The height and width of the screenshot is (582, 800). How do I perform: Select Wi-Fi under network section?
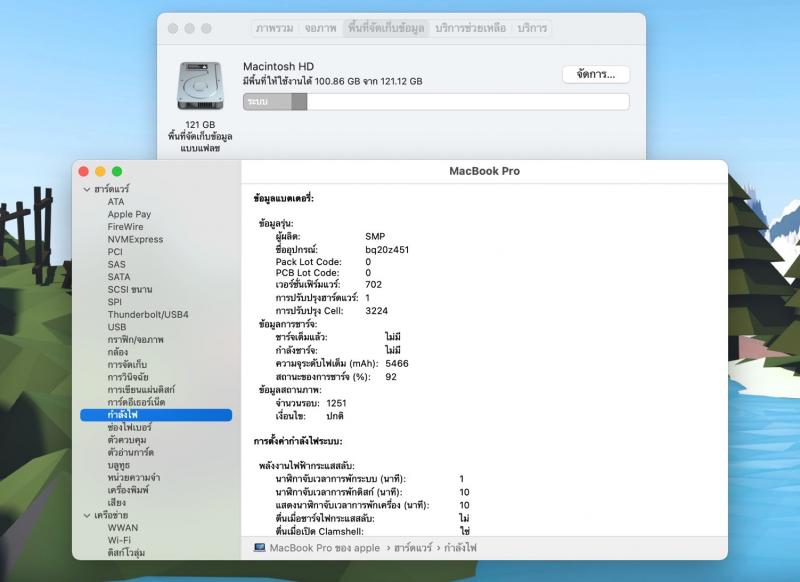[x=119, y=540]
